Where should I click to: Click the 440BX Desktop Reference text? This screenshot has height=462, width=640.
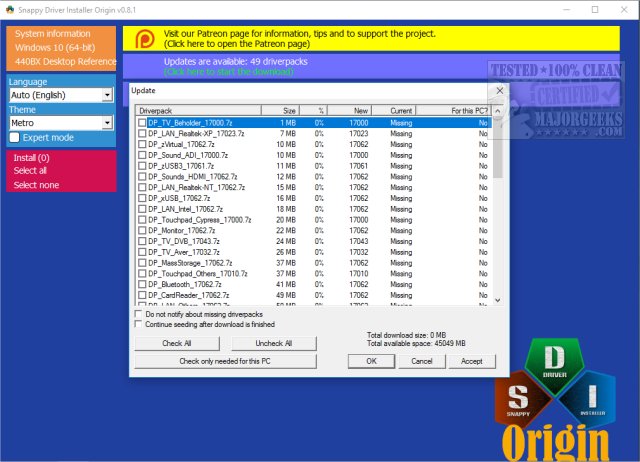[66, 62]
